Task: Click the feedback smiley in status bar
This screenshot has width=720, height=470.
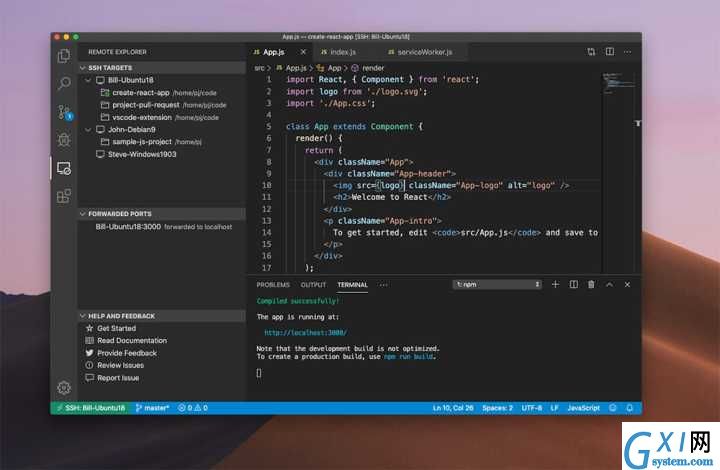Action: [x=613, y=408]
